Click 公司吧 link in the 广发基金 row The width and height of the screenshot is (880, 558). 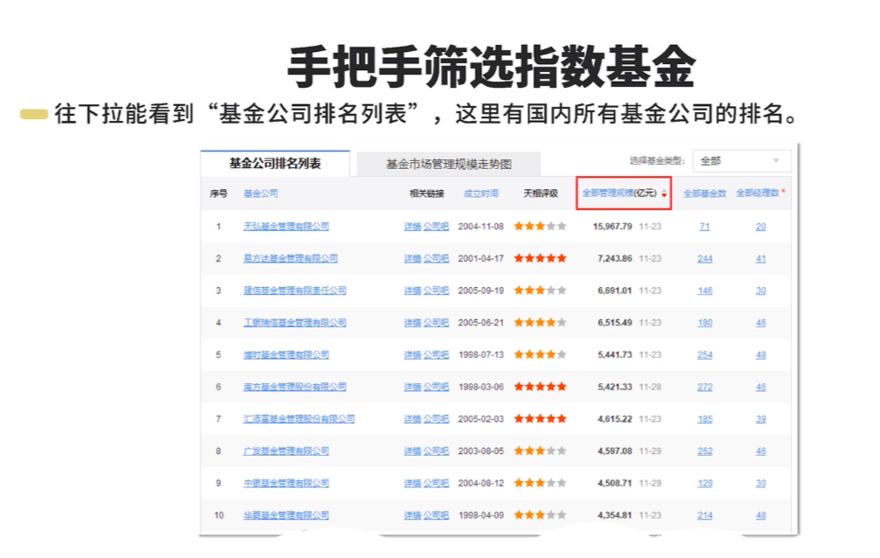tap(436, 451)
